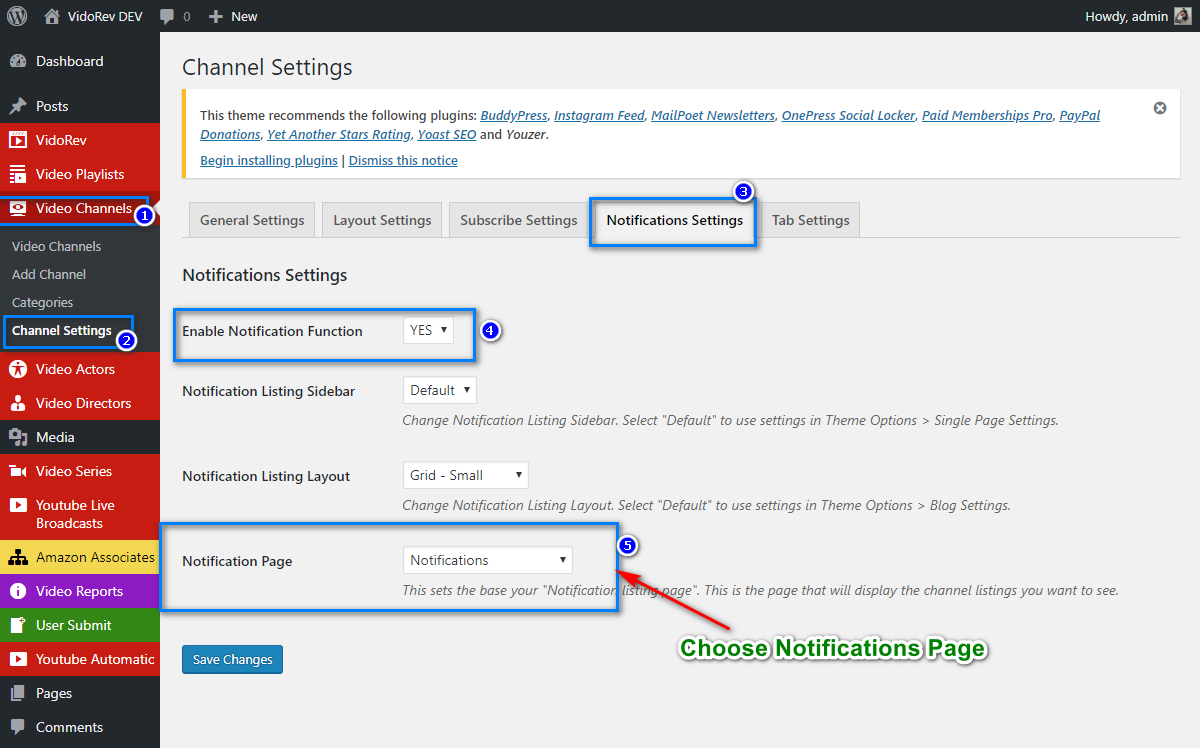Click the admin avatar in top bar
The width and height of the screenshot is (1200, 748).
(x=1182, y=16)
